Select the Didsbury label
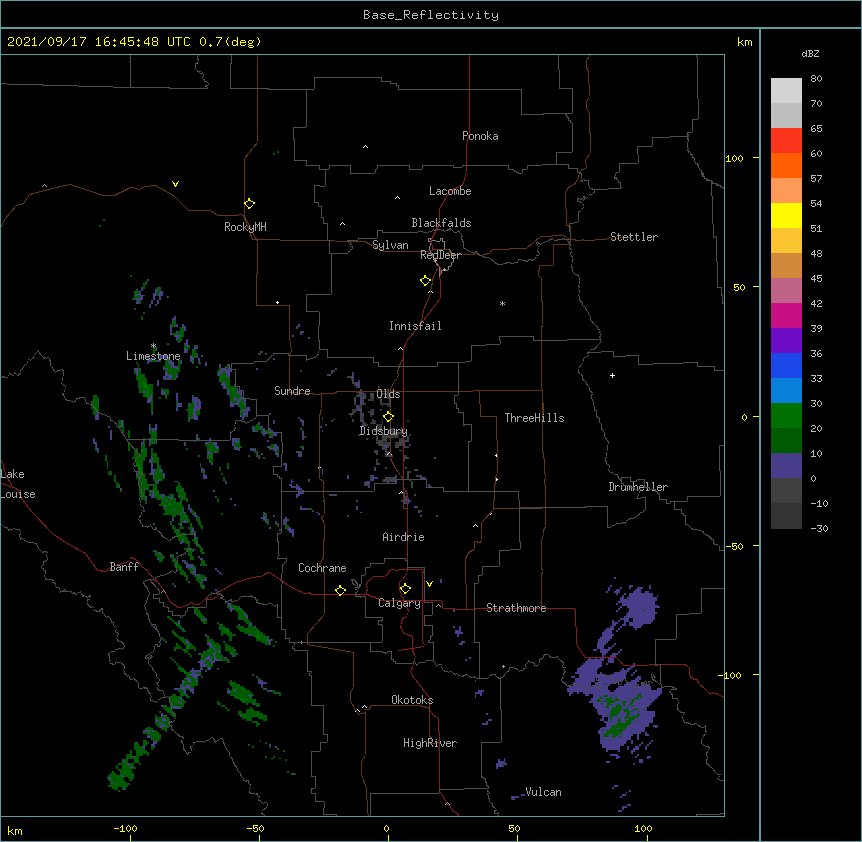 (383, 431)
